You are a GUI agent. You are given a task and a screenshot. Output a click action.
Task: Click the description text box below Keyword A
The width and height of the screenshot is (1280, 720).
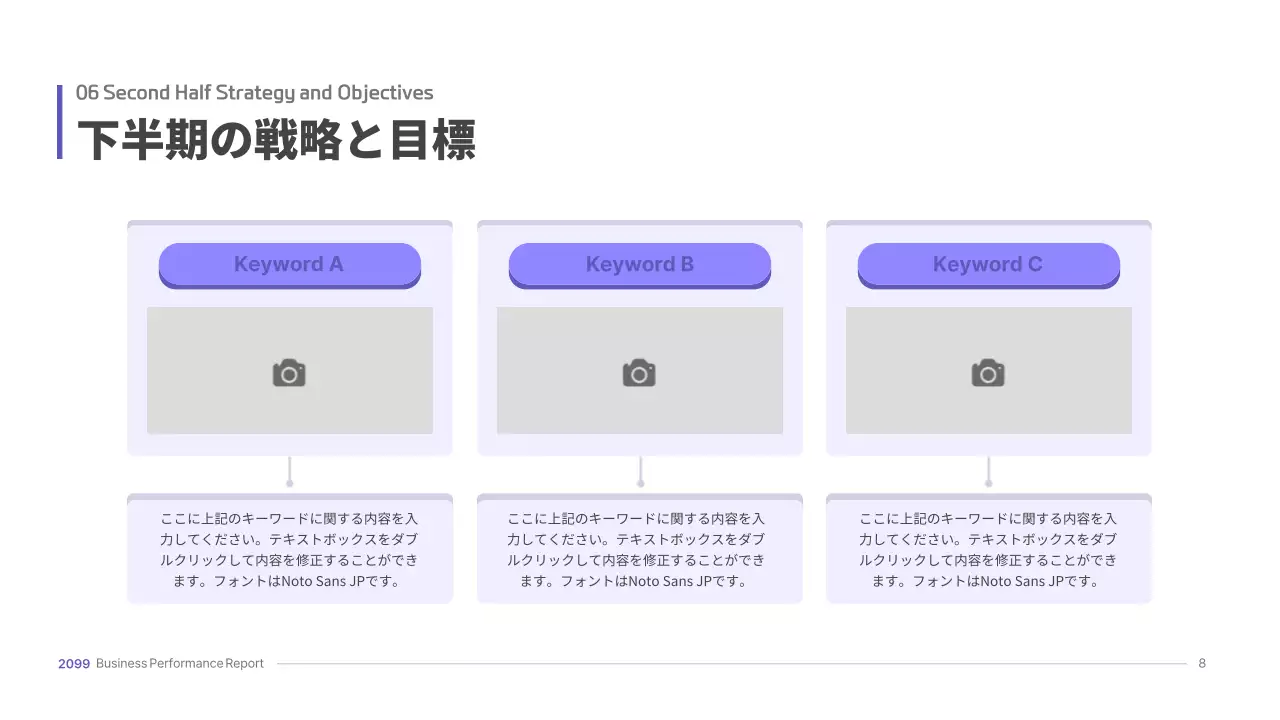click(x=289, y=550)
